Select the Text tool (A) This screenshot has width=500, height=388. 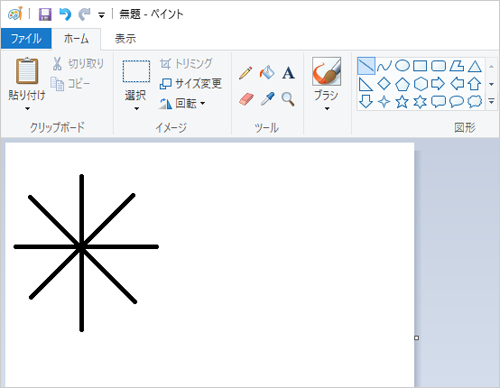(x=288, y=73)
